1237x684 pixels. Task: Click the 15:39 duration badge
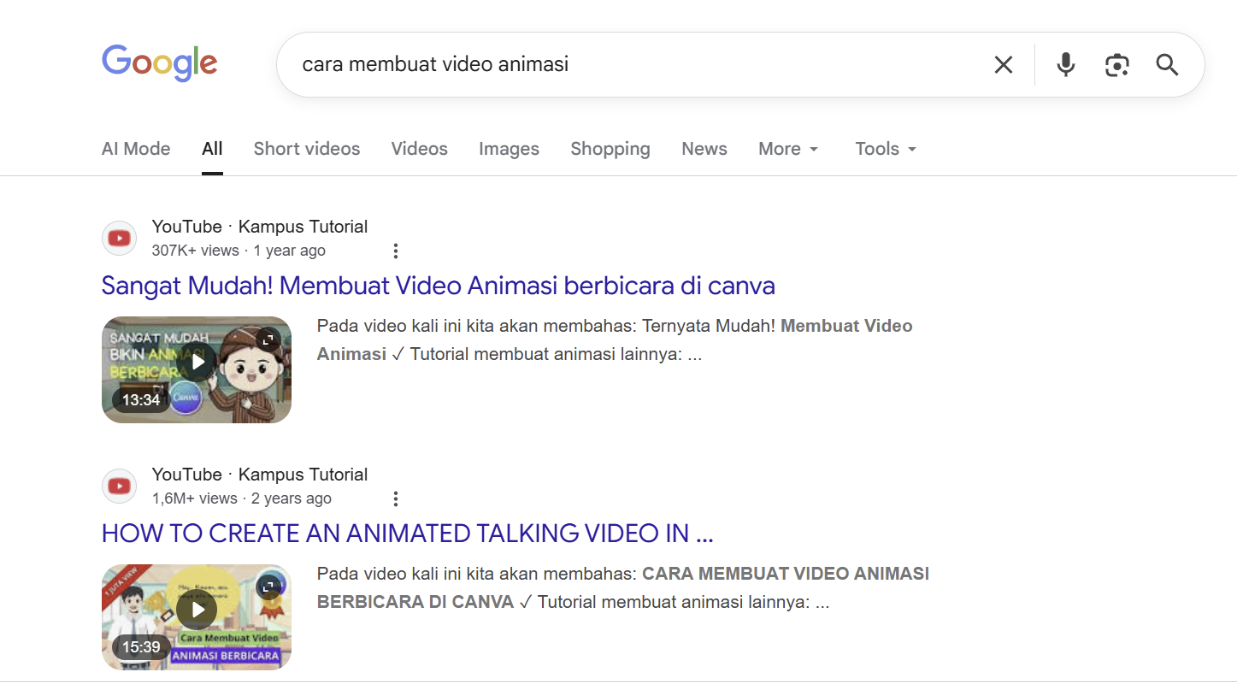(x=141, y=648)
